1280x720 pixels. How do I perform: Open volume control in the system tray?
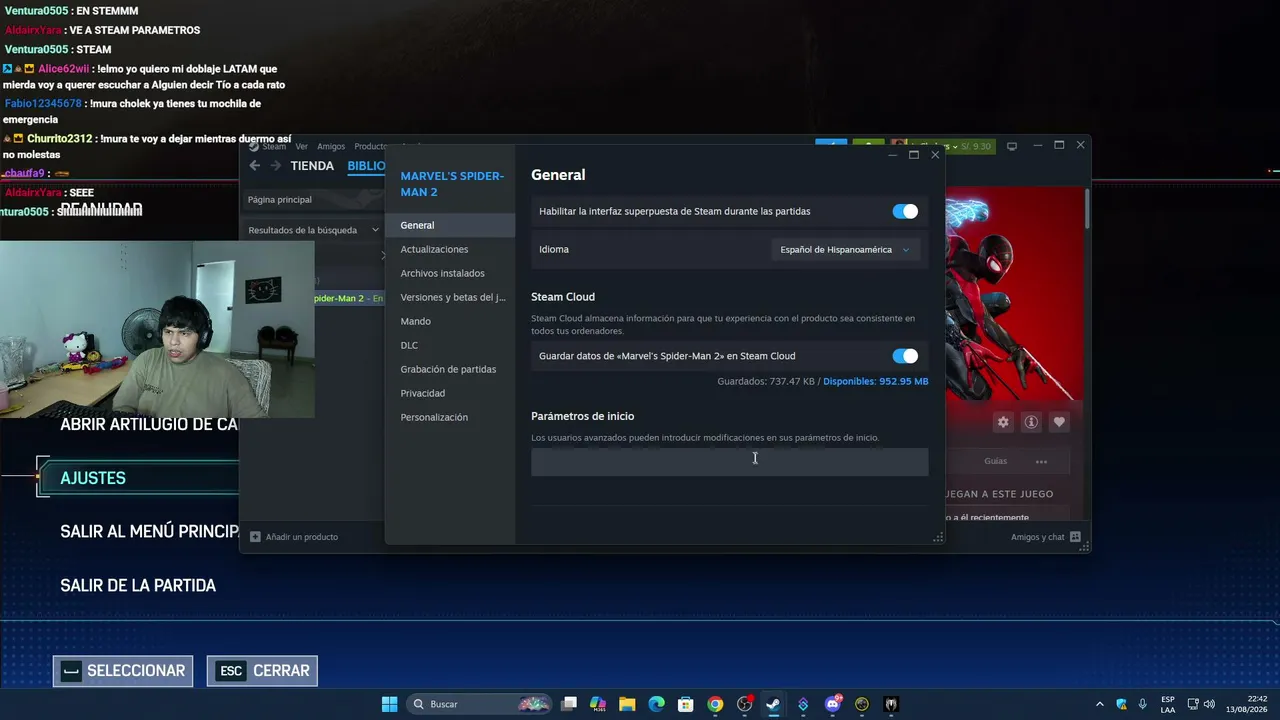point(1209,704)
